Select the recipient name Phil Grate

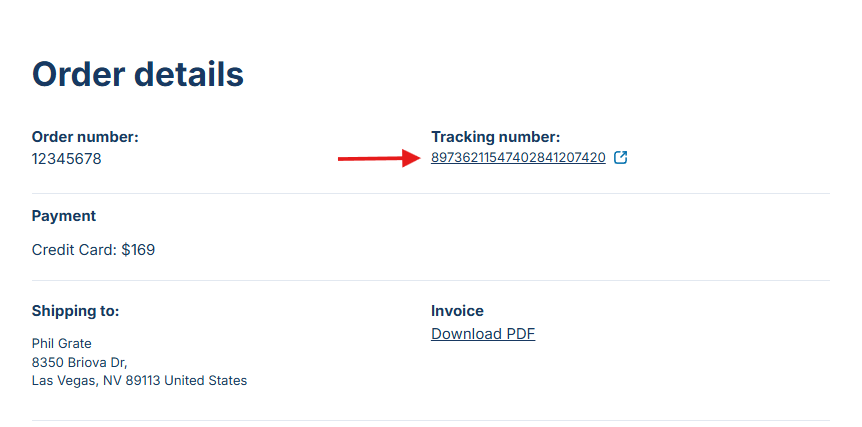[x=62, y=344]
